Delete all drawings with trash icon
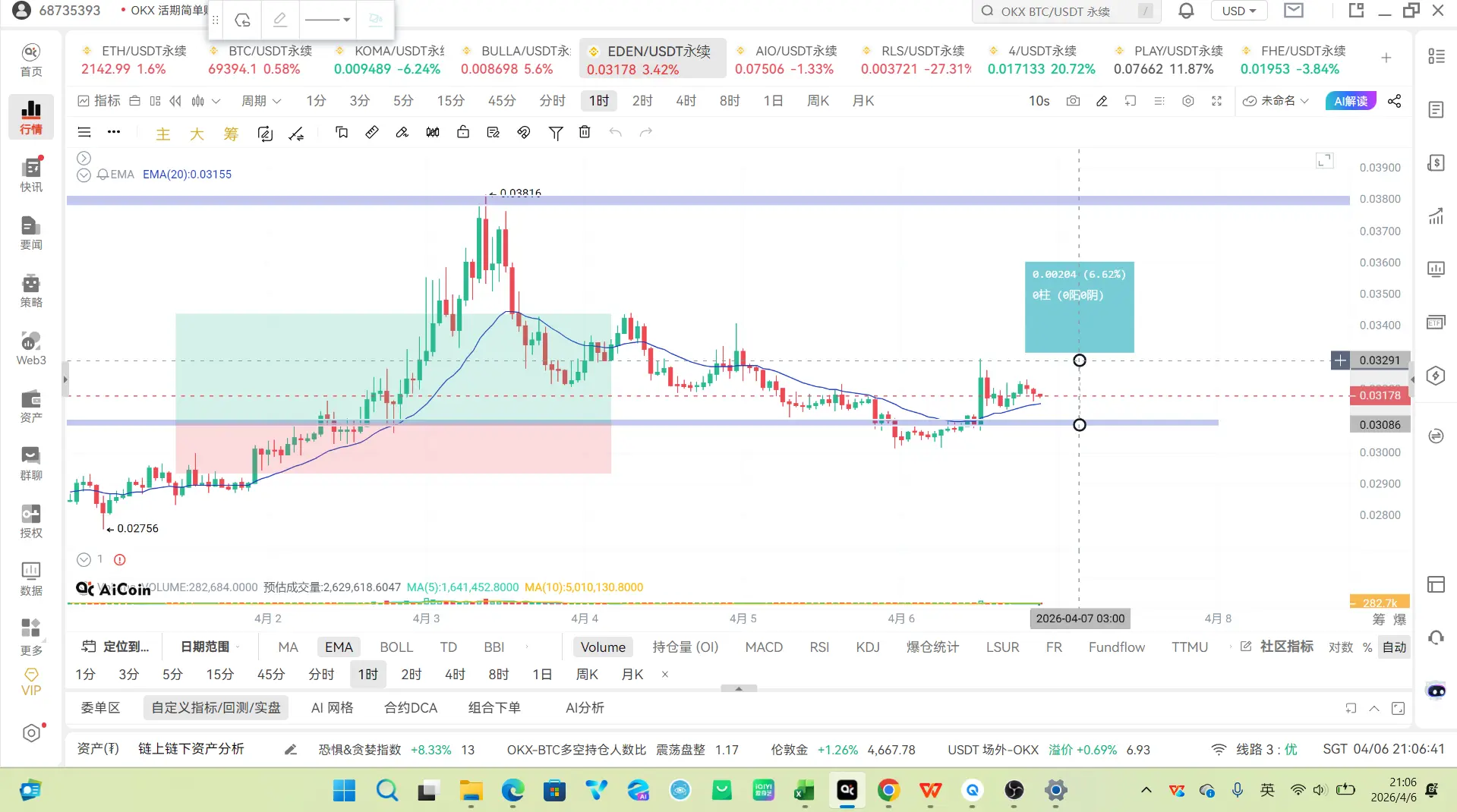 (585, 133)
